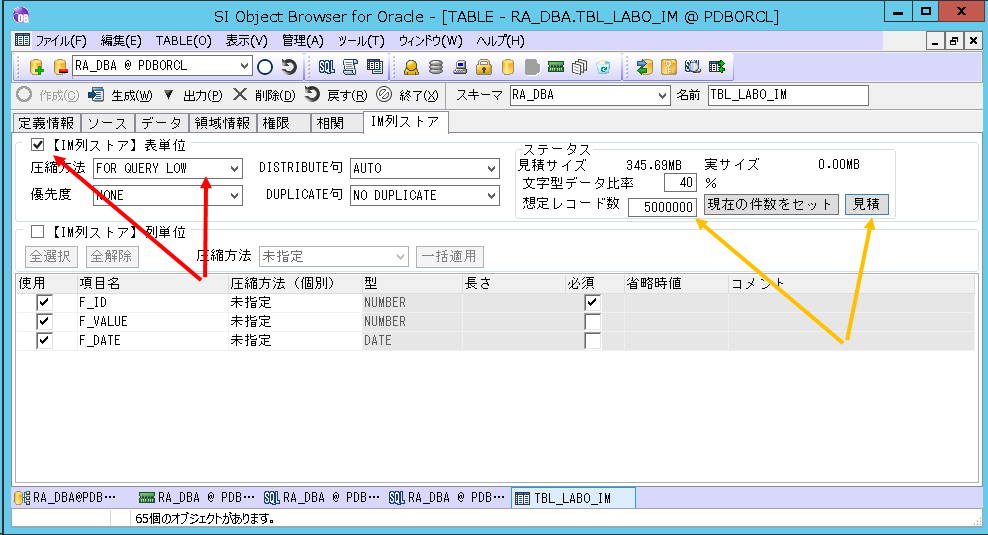
Task: Open the ツール(T) menu
Action: tap(361, 41)
